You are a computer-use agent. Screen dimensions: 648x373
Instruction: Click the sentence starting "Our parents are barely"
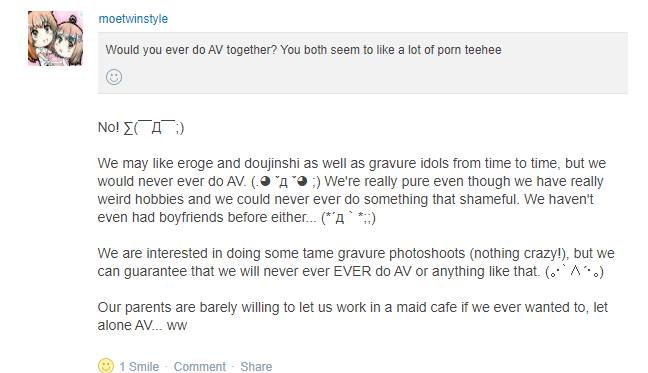(x=353, y=316)
